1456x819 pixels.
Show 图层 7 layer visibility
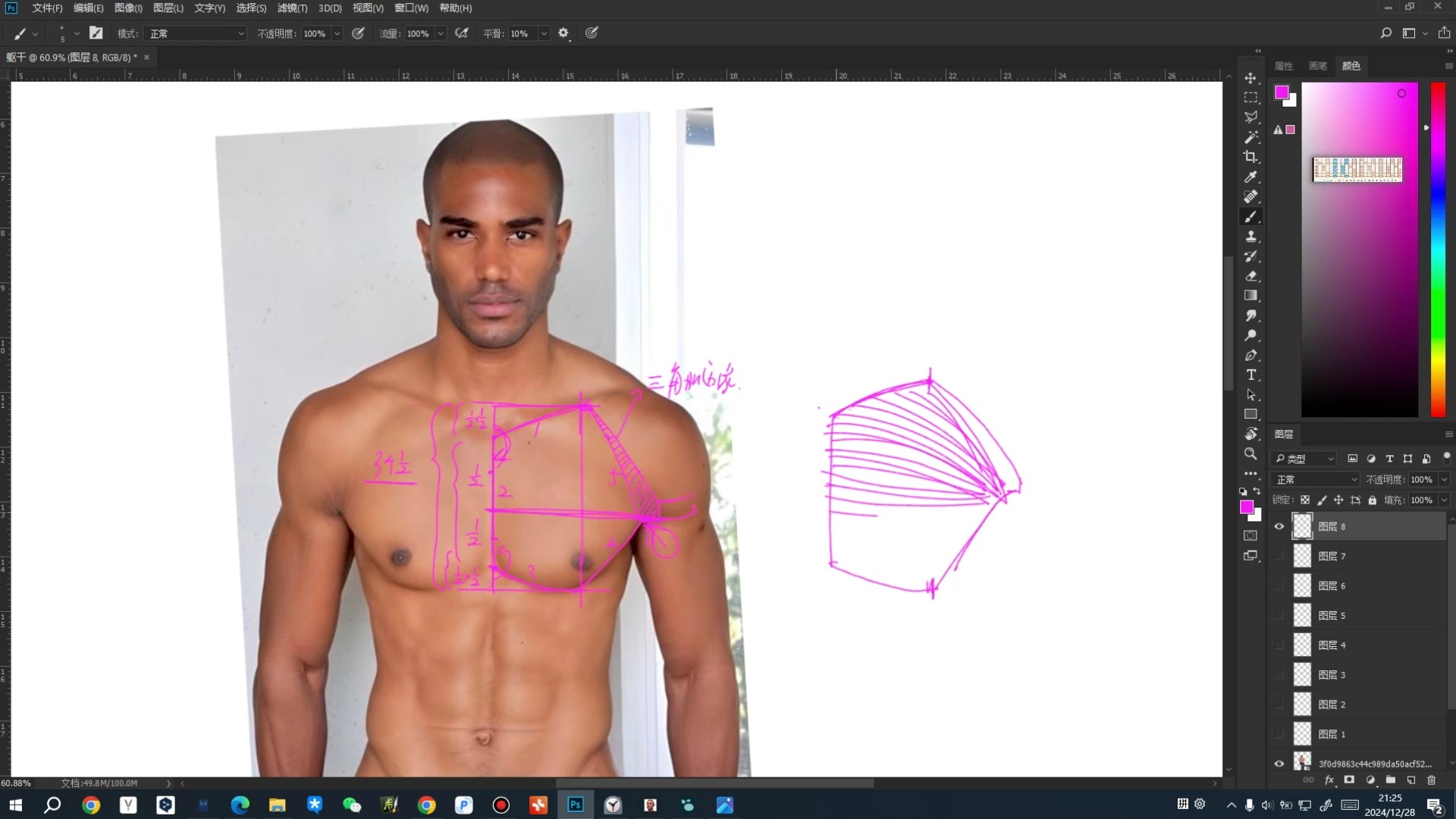click(1279, 556)
